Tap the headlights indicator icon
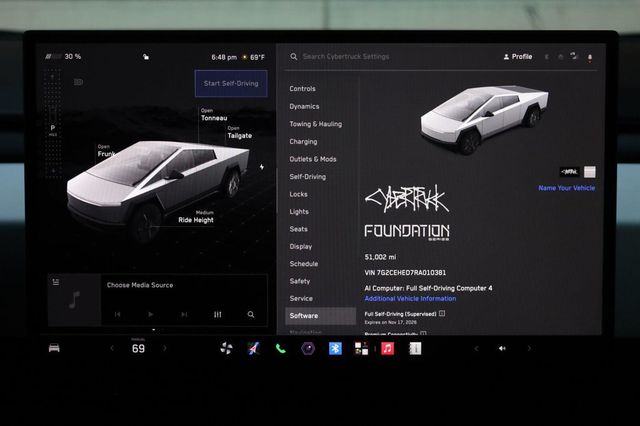This screenshot has height=426, width=640. point(78,82)
